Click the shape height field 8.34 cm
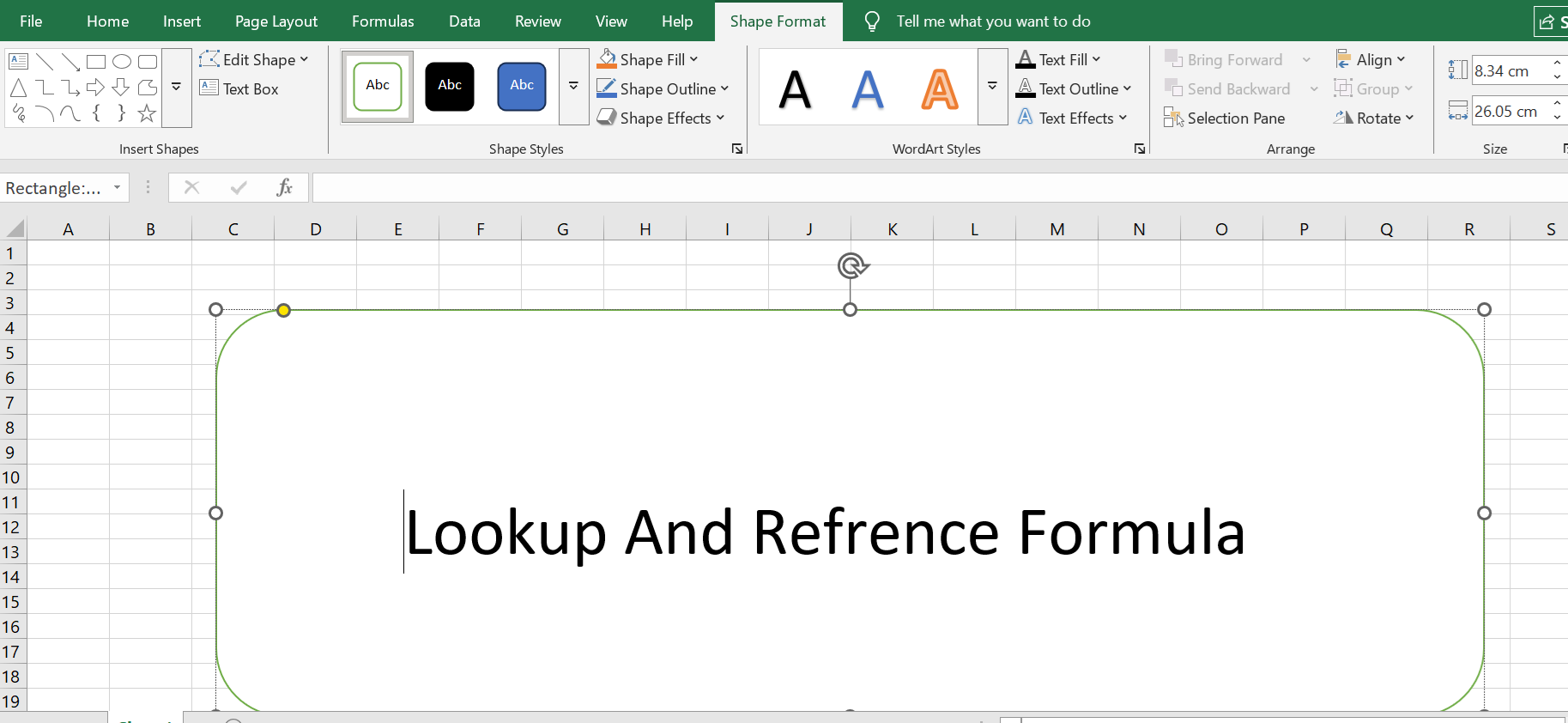Viewport: 1568px width, 723px height. 1509,71
